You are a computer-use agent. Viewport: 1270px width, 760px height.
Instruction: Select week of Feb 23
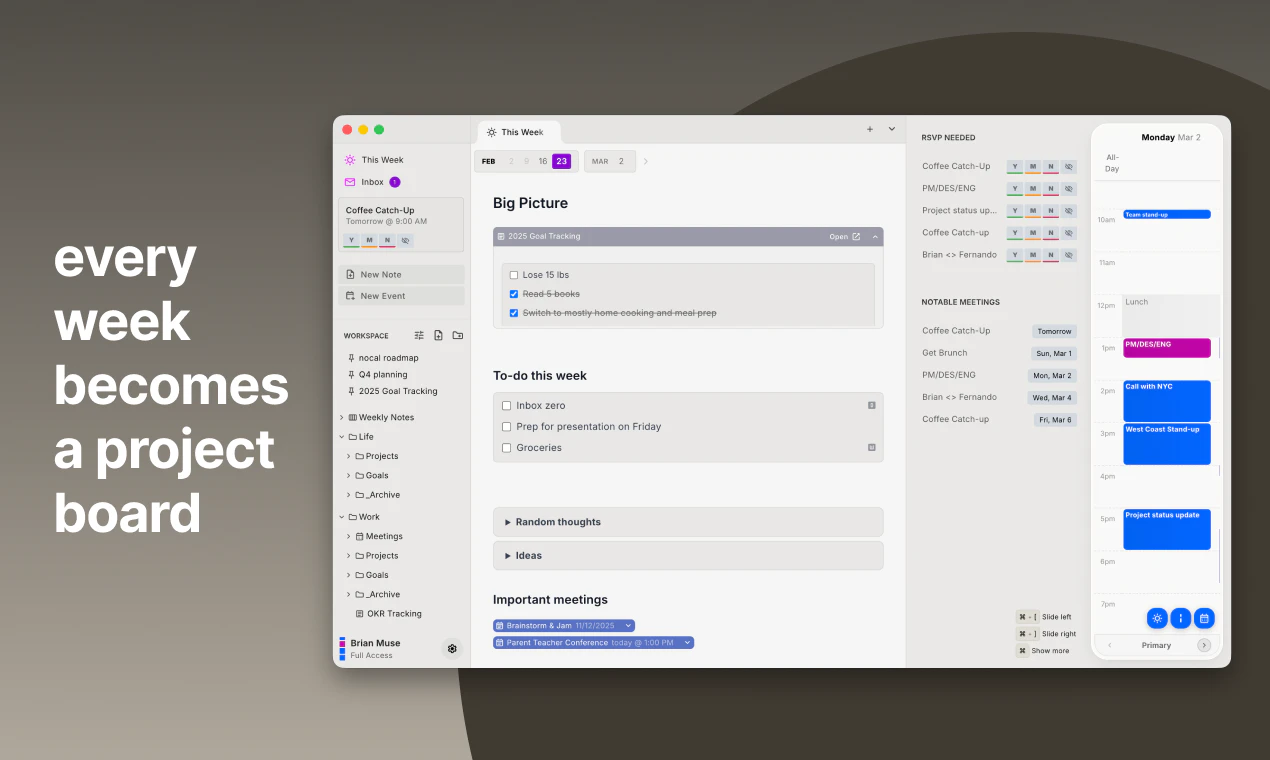click(x=562, y=161)
